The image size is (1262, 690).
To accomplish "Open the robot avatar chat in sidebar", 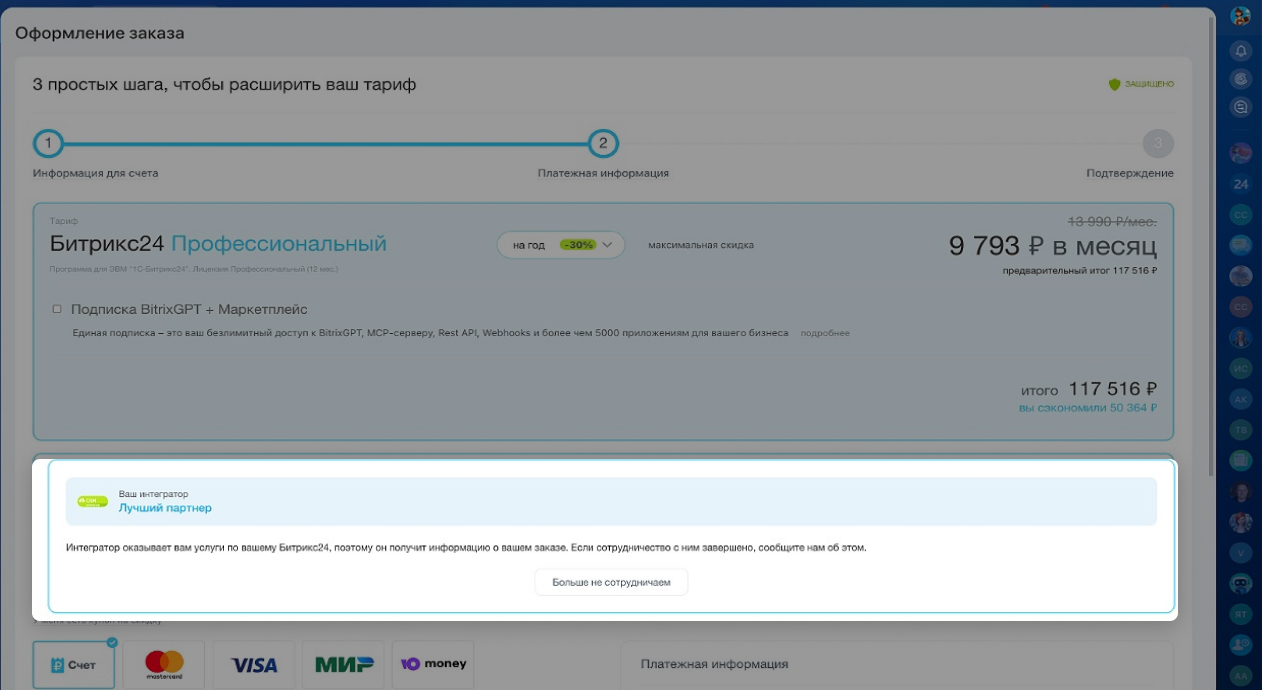I will click(x=1241, y=583).
